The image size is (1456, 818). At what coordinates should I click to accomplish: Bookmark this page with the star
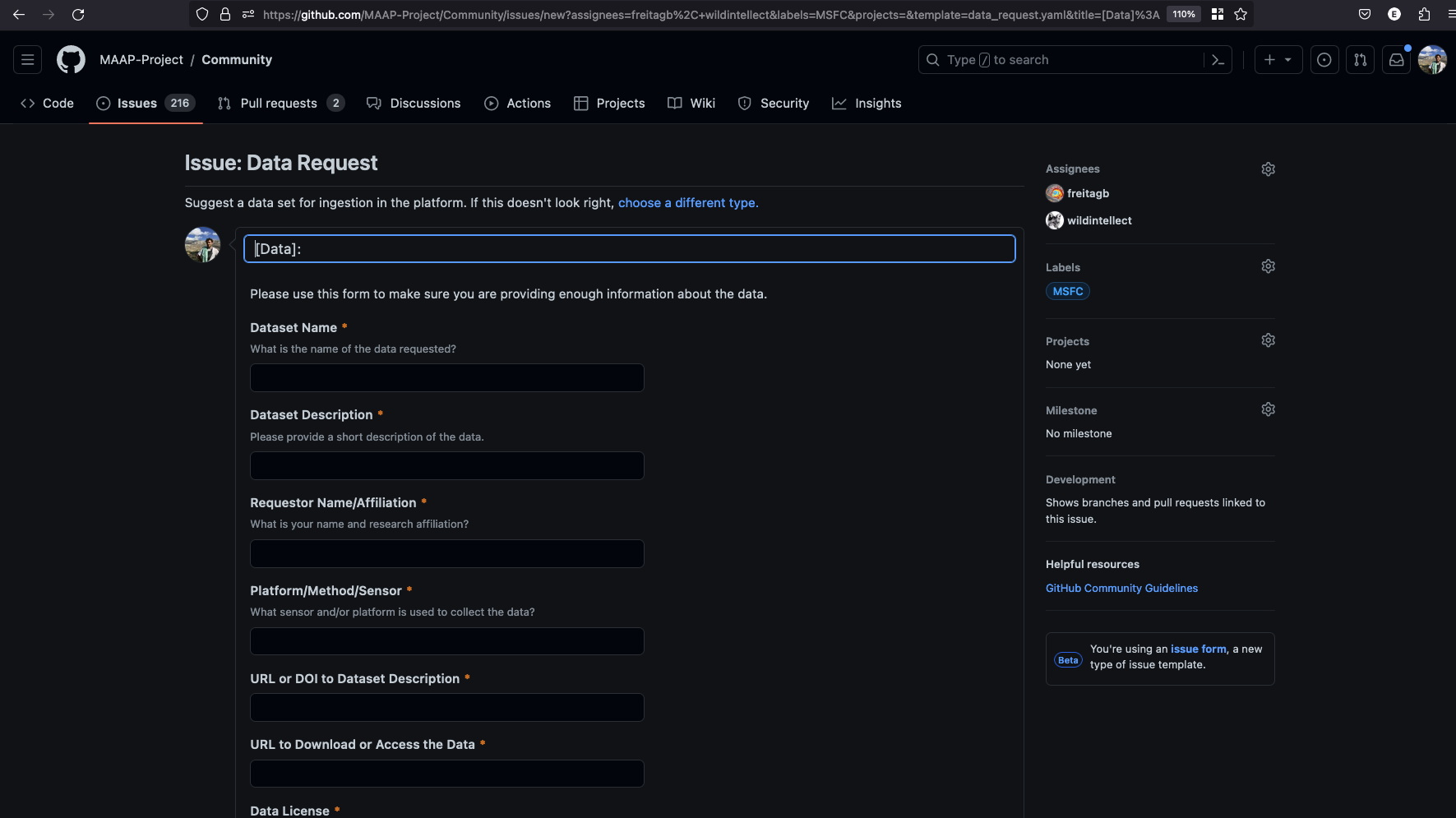coord(1241,14)
